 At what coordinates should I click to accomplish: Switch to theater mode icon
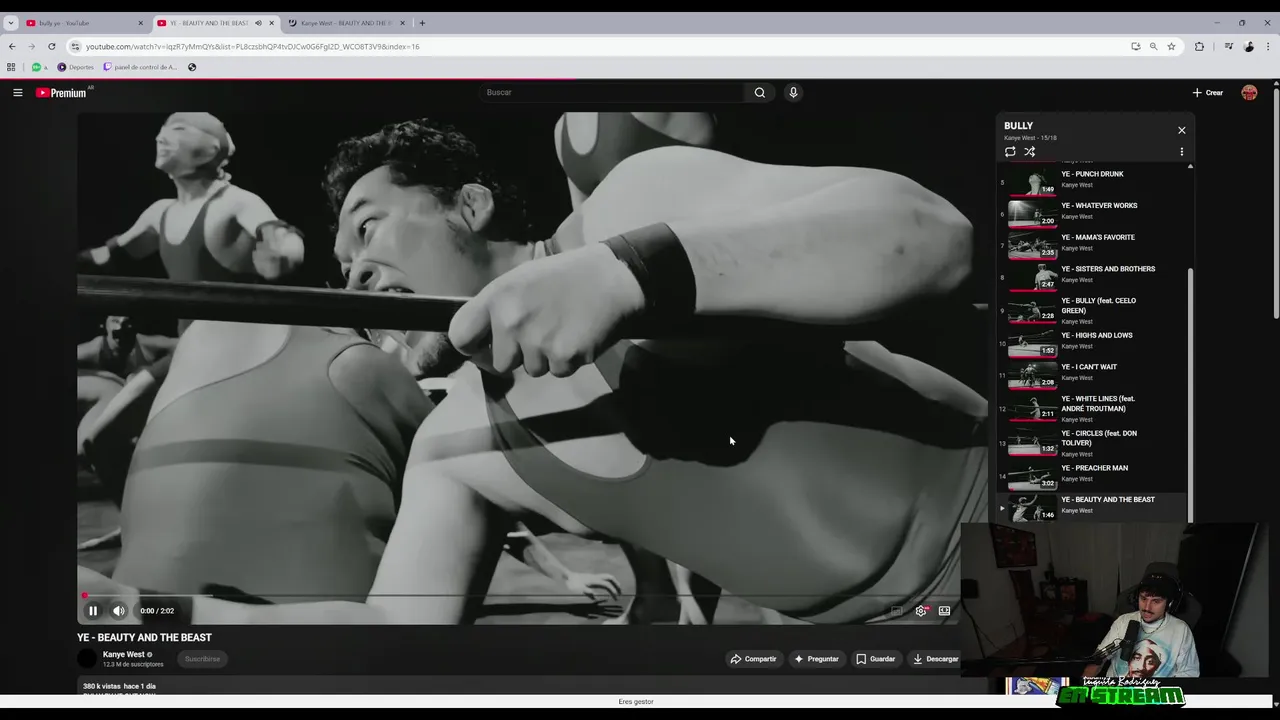(944, 611)
